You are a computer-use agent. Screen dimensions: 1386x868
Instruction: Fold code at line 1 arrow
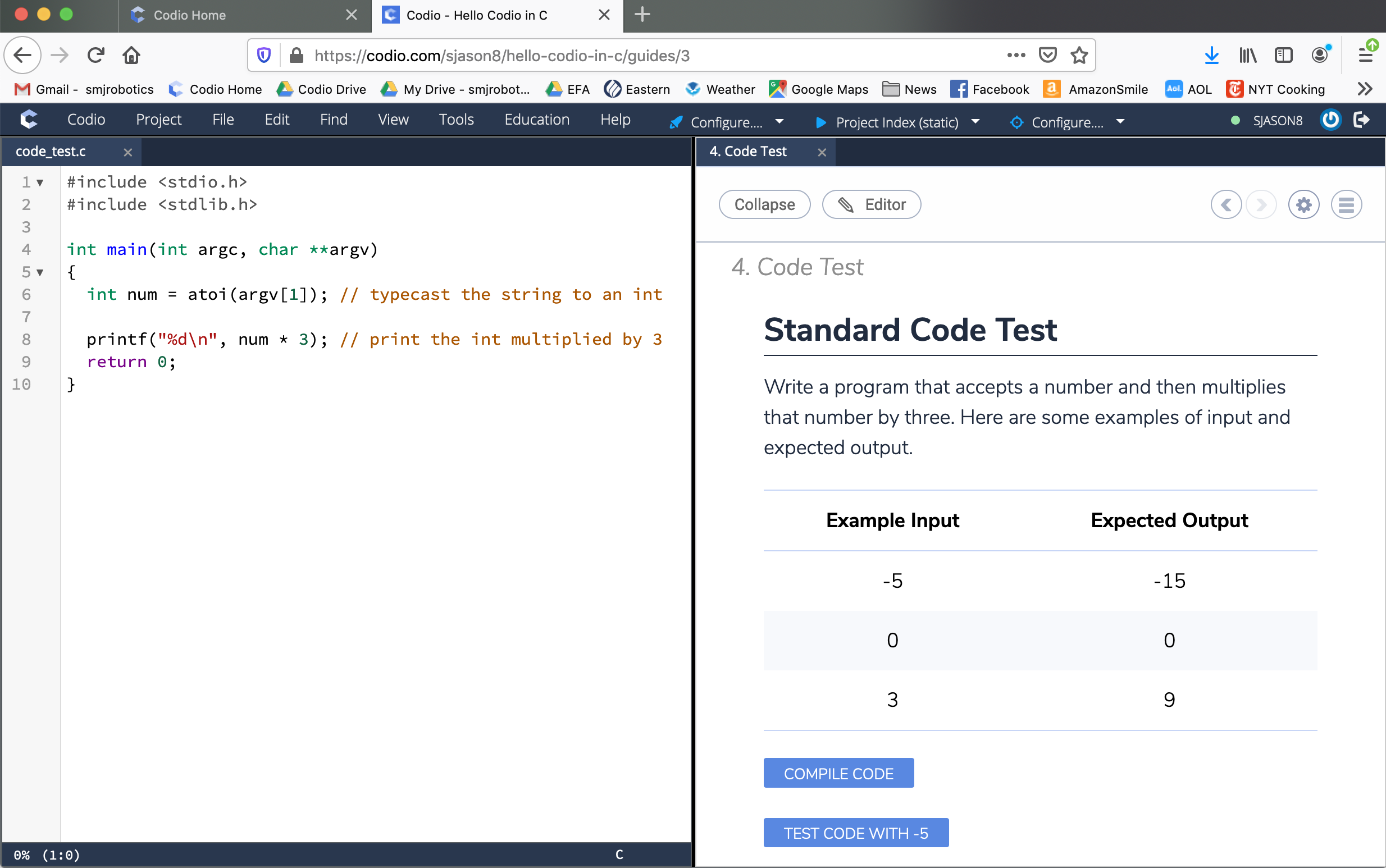pos(40,182)
